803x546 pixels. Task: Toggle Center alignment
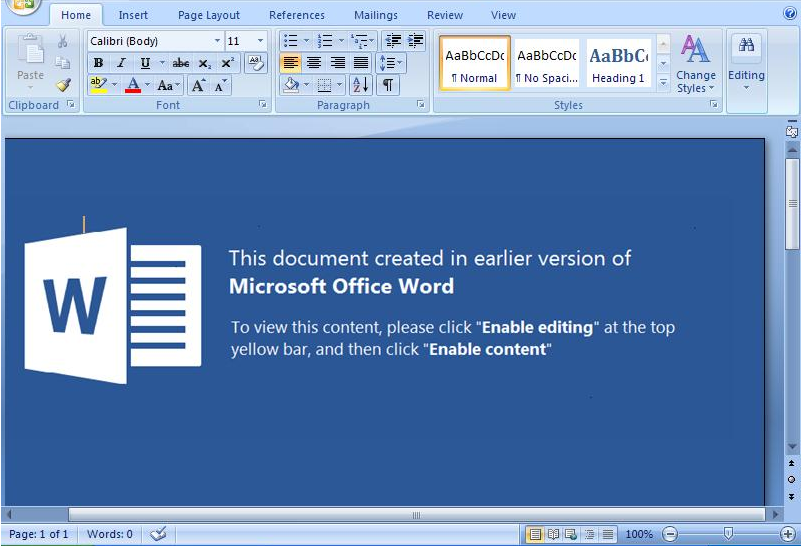(x=314, y=63)
